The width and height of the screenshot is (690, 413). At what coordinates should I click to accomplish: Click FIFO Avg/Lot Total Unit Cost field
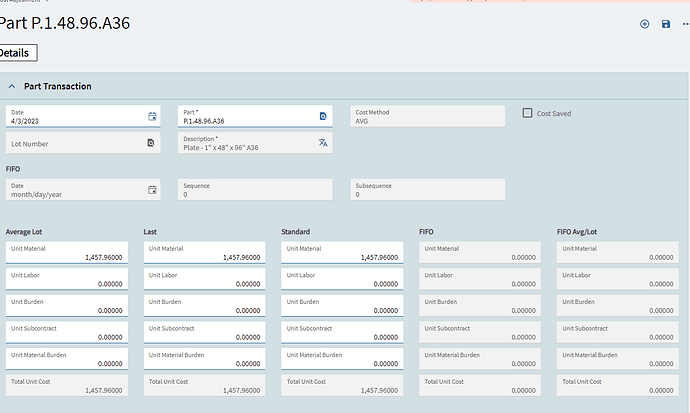point(618,386)
